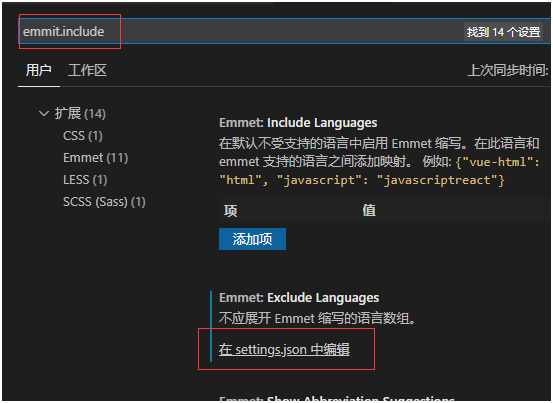Select the Emmet: Show Abbreviation Suggestions setting
Viewport: 553px width, 403px height.
point(336,398)
